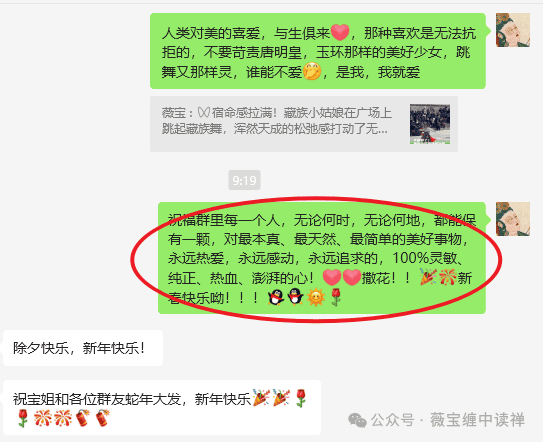Open the quoted 薇宝 Tibetan dance message
The height and width of the screenshot is (442, 543).
(304, 124)
